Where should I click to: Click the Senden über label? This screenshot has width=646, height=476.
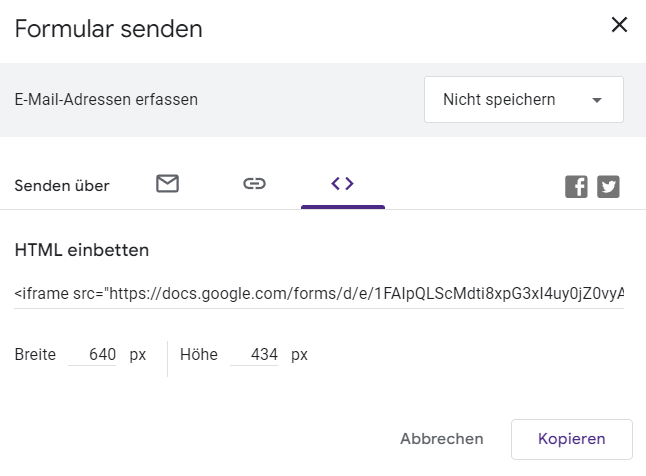coord(62,186)
